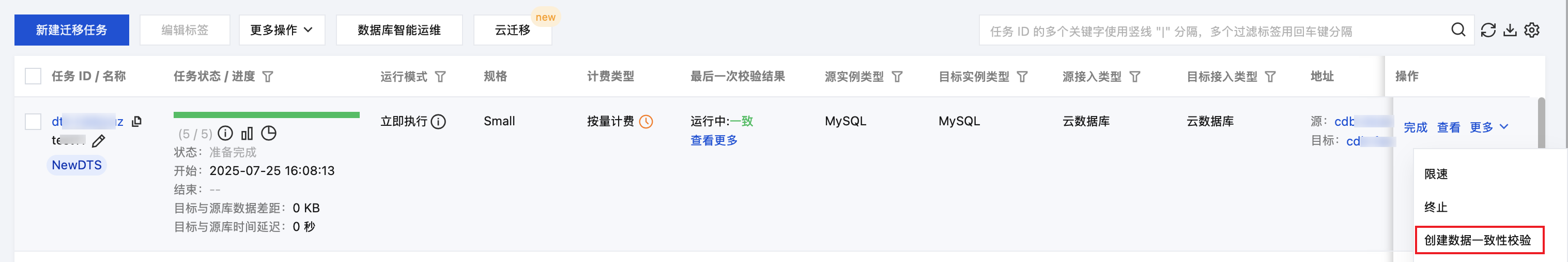This screenshot has height=262, width=1568.
Task: Click the search magnifier icon
Action: (x=1458, y=30)
